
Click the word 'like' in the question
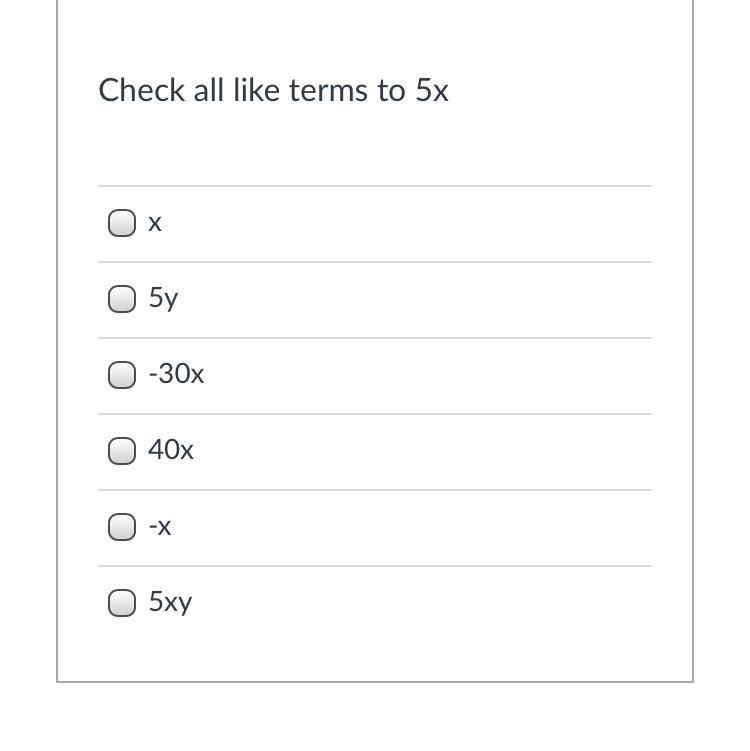coord(256,90)
